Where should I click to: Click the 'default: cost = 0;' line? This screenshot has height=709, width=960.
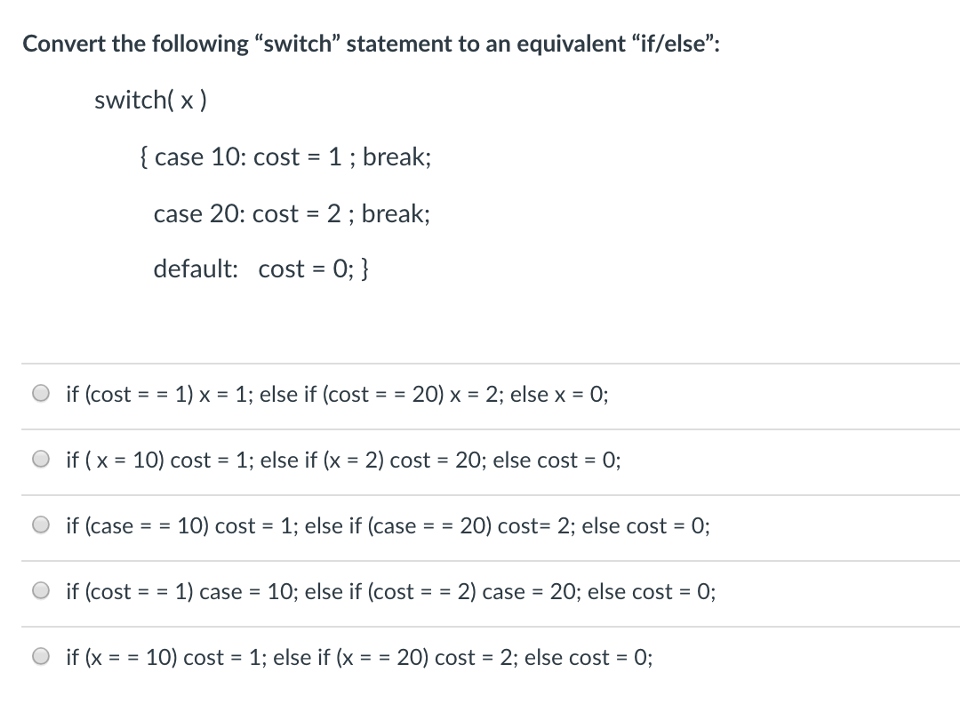pos(262,268)
